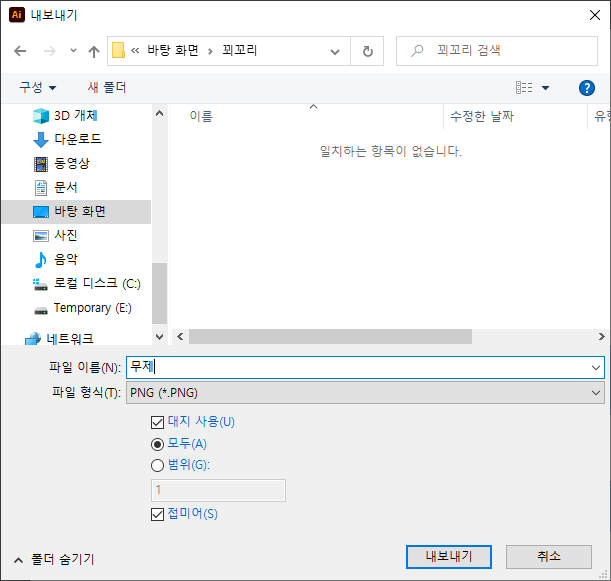Click the horizontal scrollbar right arrow
The height and width of the screenshot is (581, 611).
pos(601,337)
